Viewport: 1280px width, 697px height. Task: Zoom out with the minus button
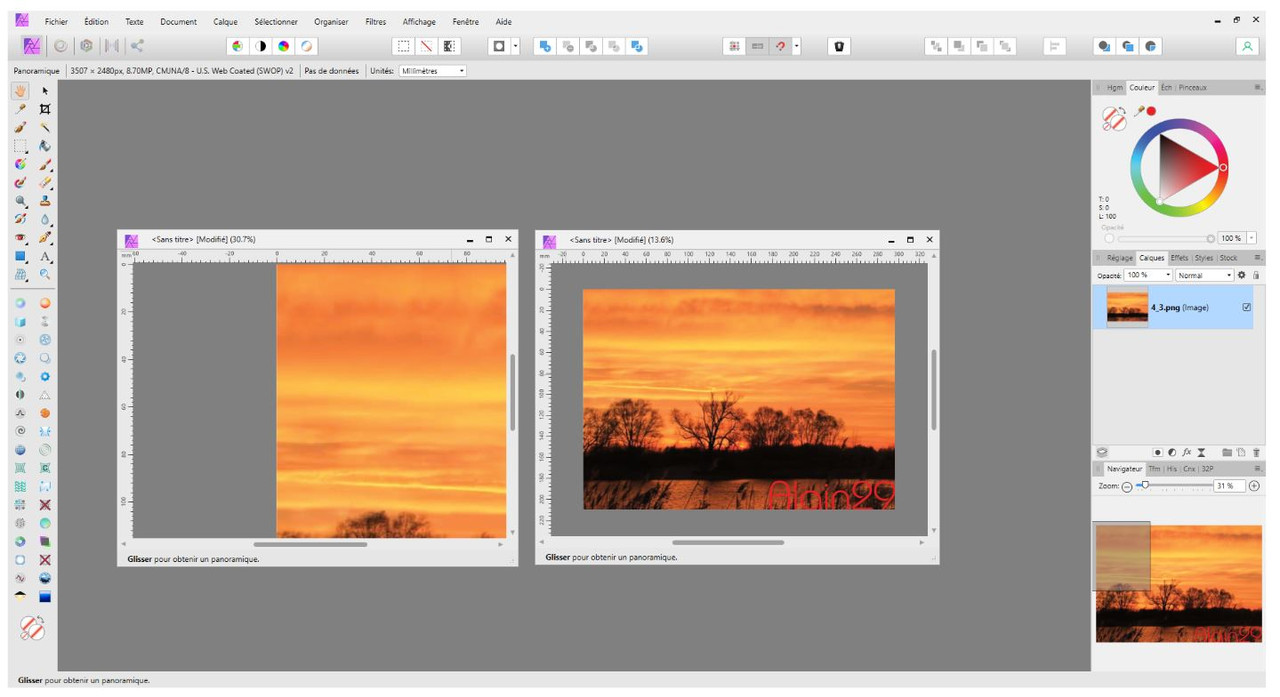point(1127,486)
